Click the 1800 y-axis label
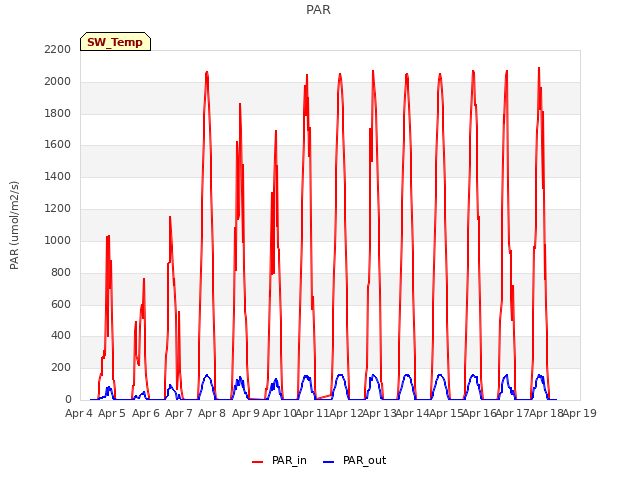The width and height of the screenshot is (640, 480). click(58, 113)
